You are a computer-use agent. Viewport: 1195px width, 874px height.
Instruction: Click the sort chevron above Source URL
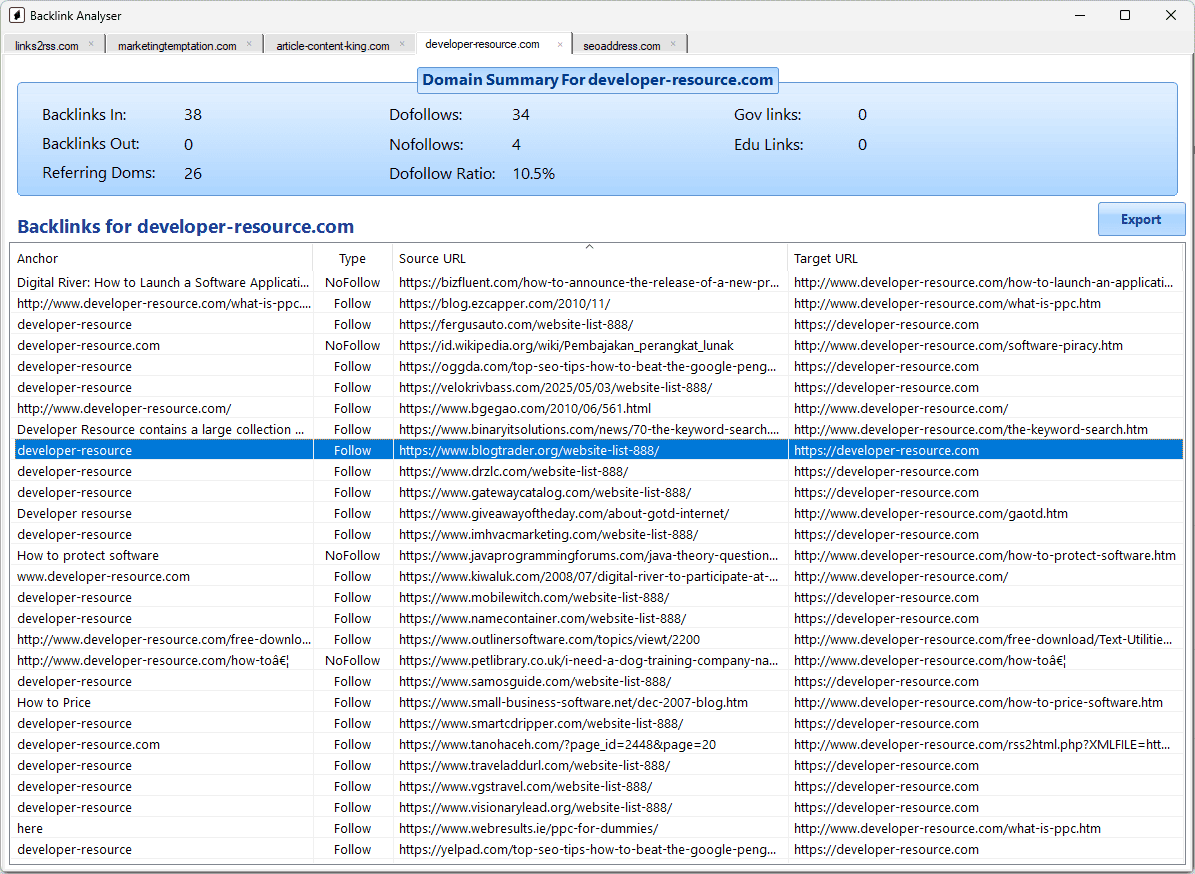click(x=589, y=245)
